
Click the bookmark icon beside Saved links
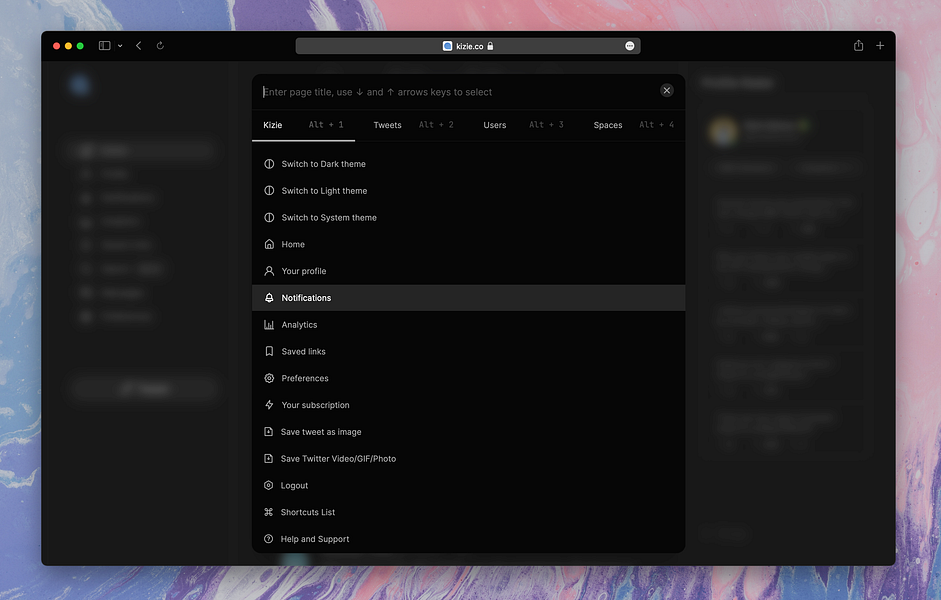pyautogui.click(x=269, y=351)
